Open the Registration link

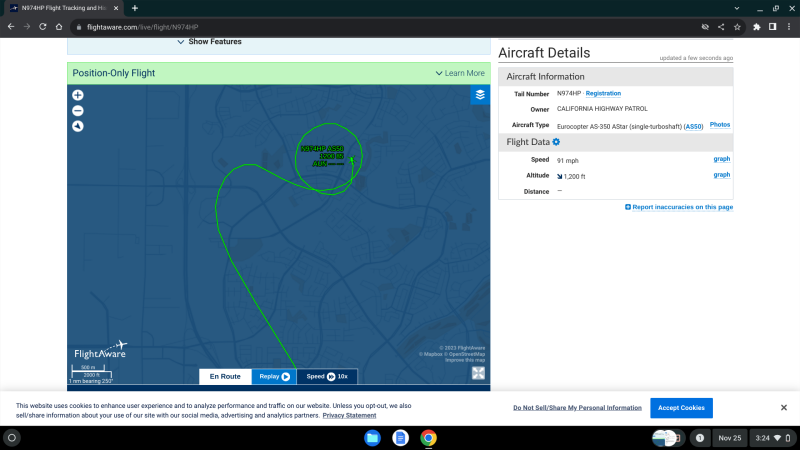click(x=603, y=93)
